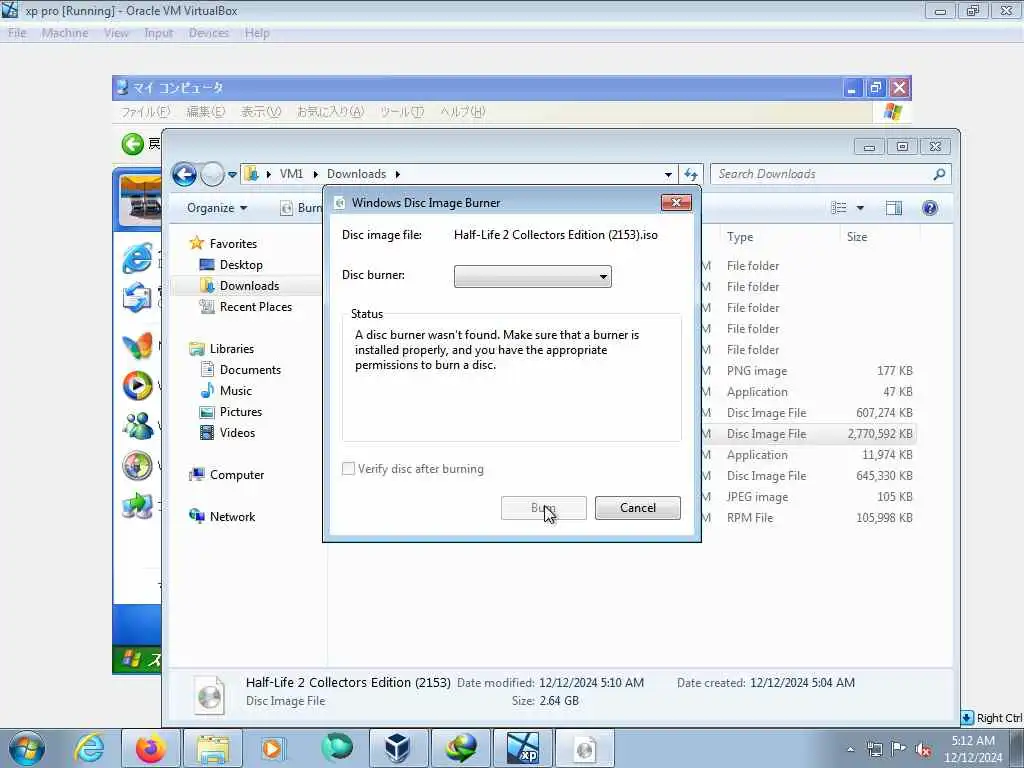The width and height of the screenshot is (1024, 768).
Task: Open the Documents library
Action: pyautogui.click(x=250, y=370)
